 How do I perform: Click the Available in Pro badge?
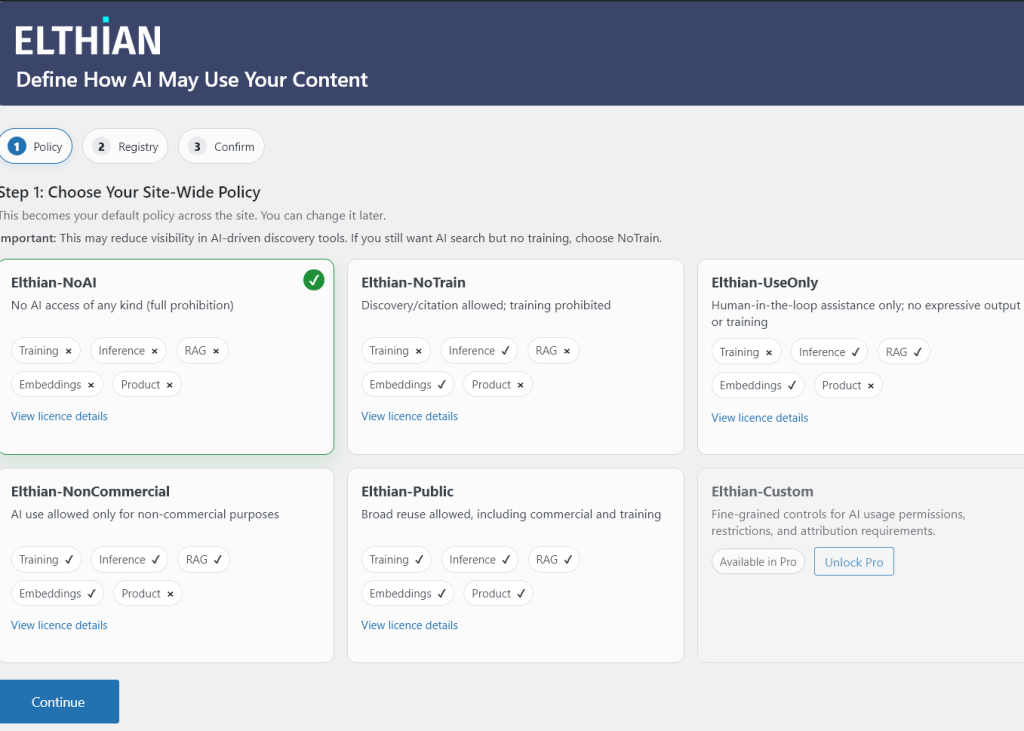(758, 562)
